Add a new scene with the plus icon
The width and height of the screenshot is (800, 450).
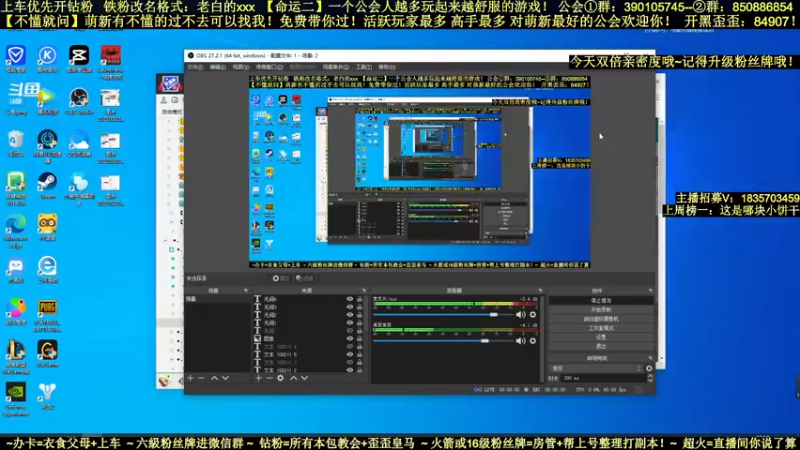[x=190, y=378]
